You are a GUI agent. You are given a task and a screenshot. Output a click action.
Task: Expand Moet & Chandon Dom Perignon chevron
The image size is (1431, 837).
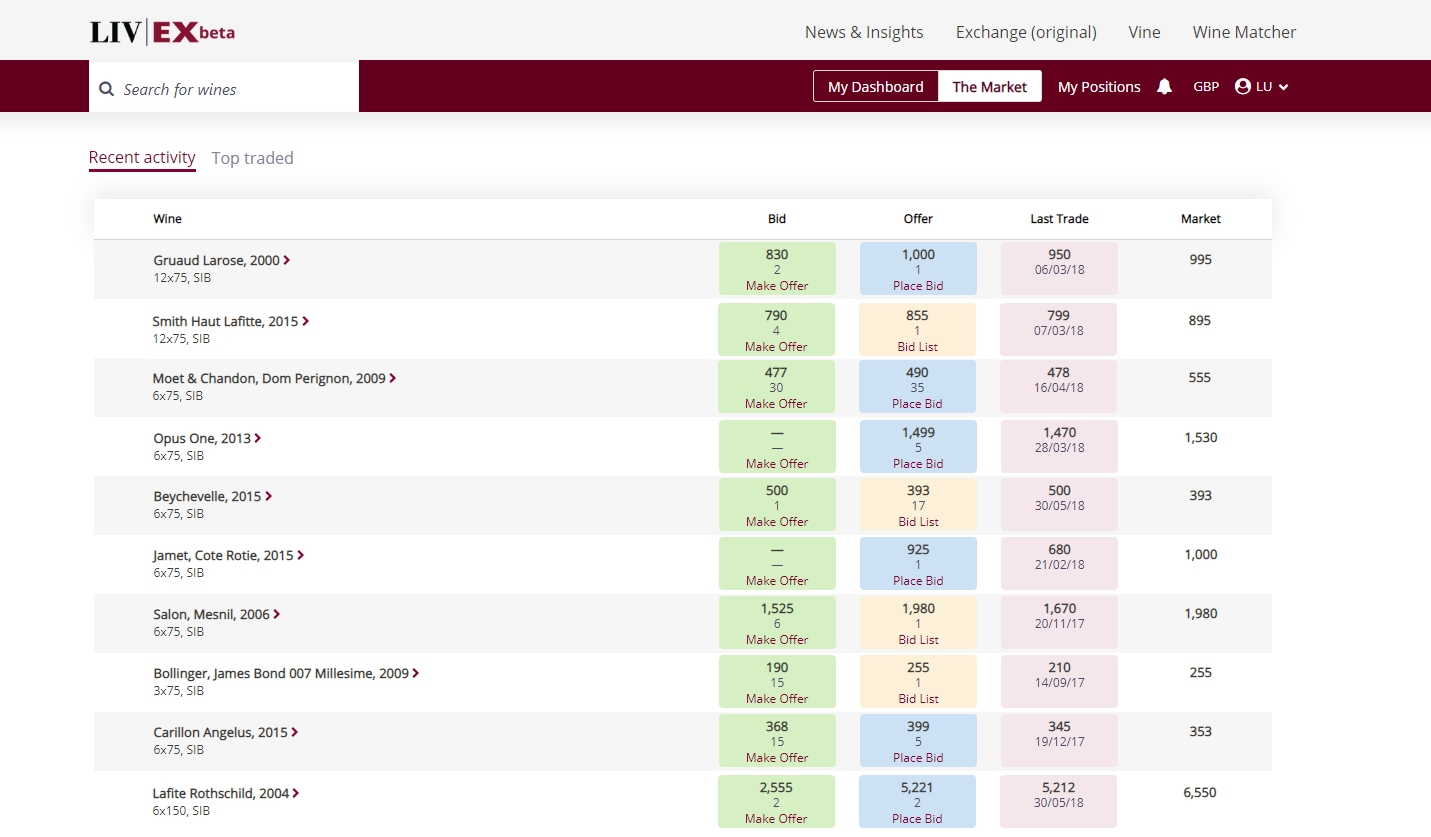coord(392,378)
